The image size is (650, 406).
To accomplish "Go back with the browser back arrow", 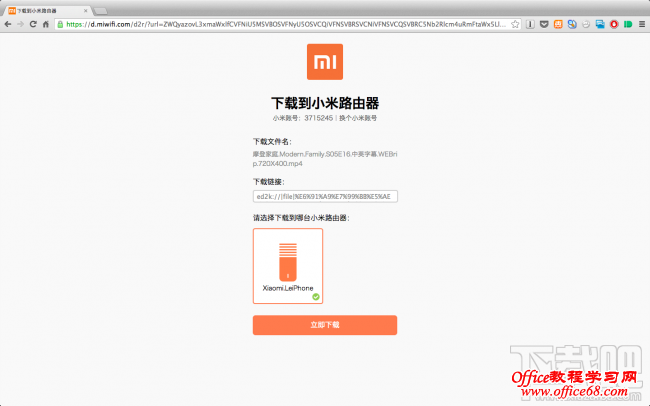I will point(8,24).
